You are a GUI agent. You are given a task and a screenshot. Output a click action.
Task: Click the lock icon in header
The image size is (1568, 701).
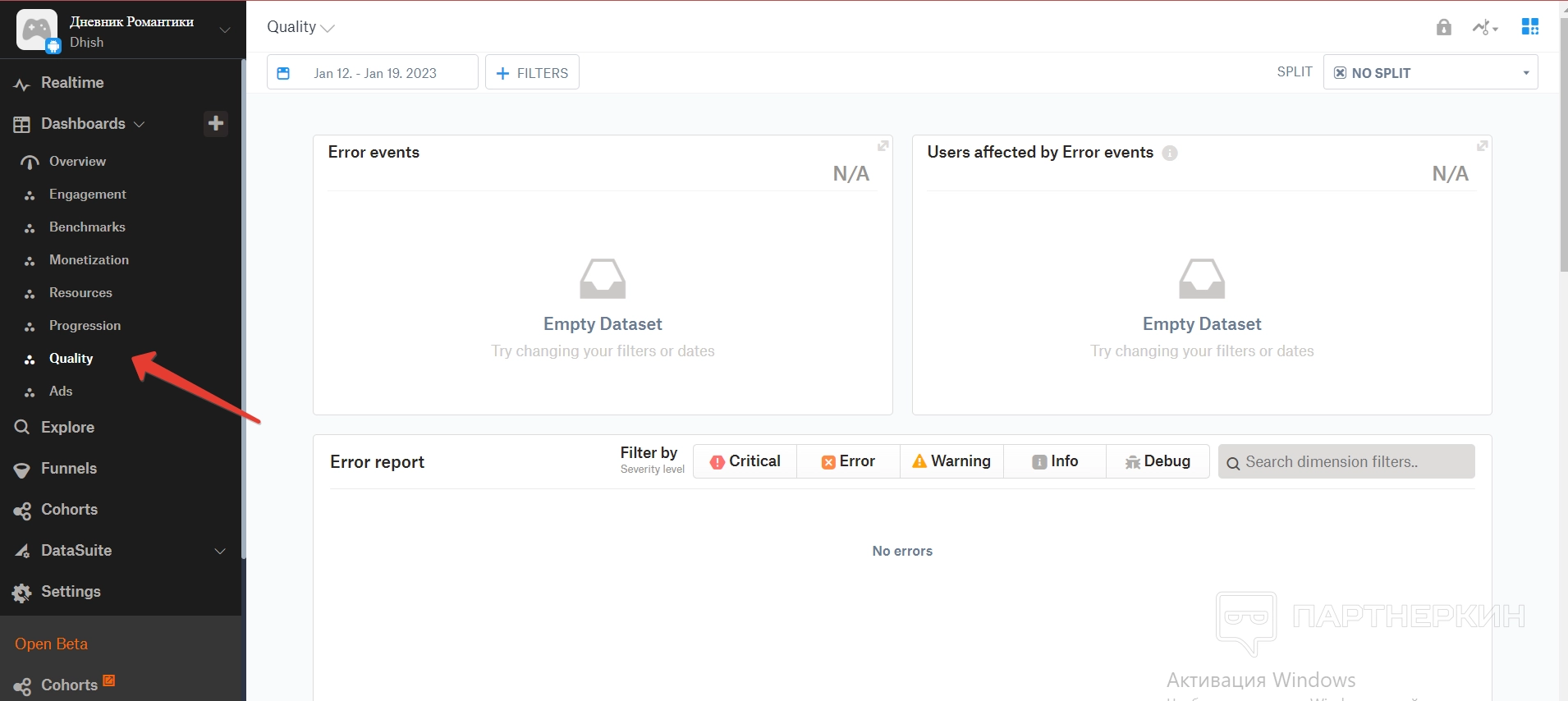pos(1444,27)
